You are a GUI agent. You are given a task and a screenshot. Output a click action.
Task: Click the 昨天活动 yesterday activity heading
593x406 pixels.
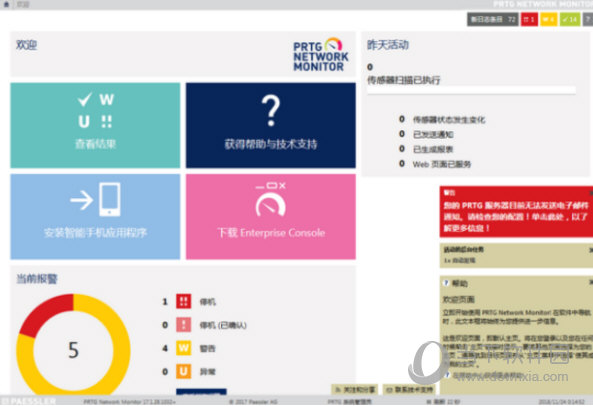[x=388, y=45]
